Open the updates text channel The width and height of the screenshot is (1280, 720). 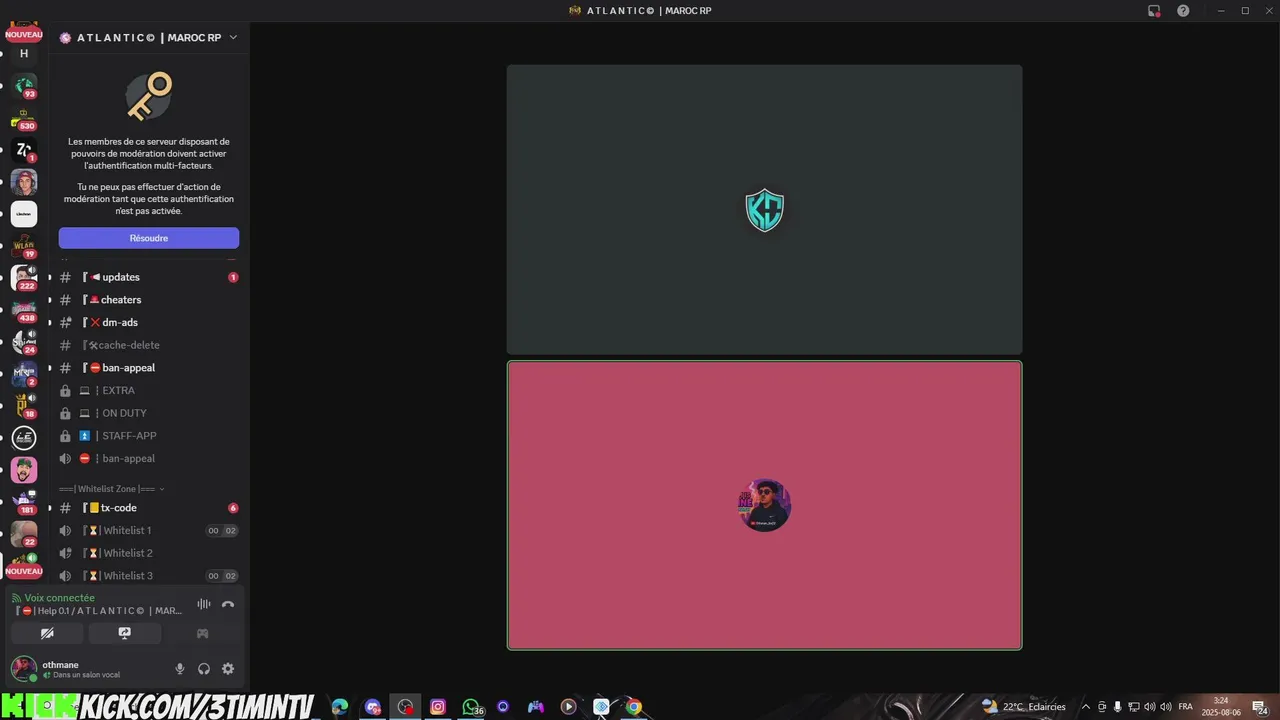pos(149,277)
